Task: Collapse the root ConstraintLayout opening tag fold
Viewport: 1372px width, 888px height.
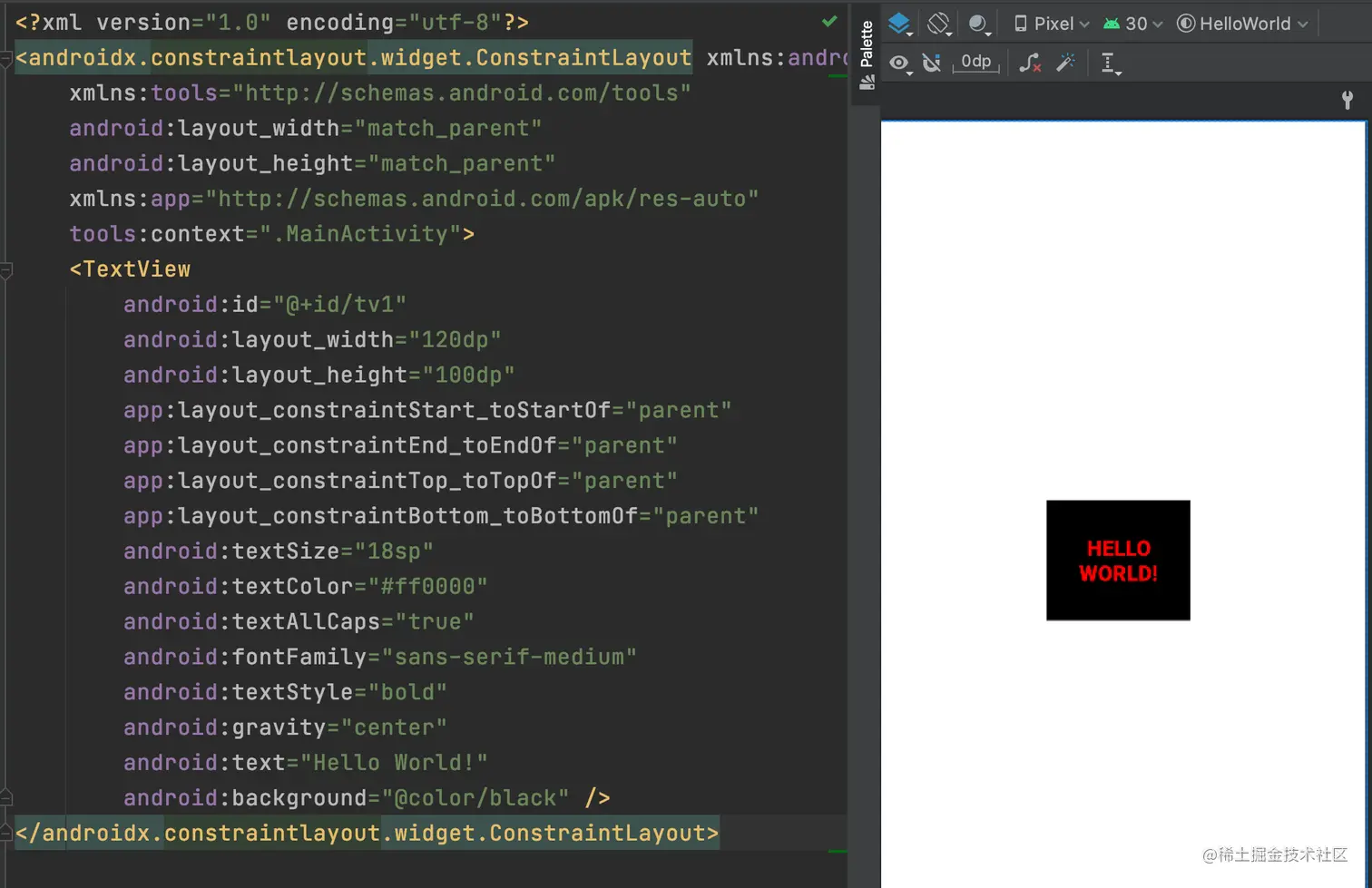Action: 6,60
